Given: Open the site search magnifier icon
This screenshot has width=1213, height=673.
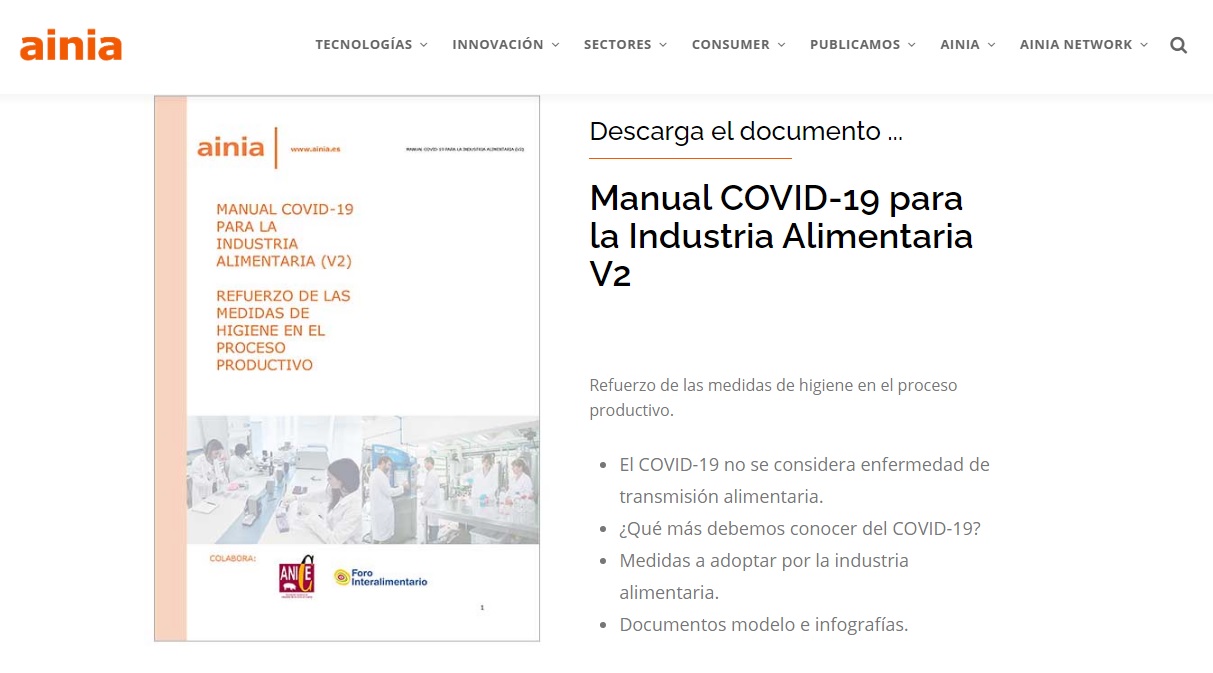Looking at the screenshot, I should [1178, 45].
